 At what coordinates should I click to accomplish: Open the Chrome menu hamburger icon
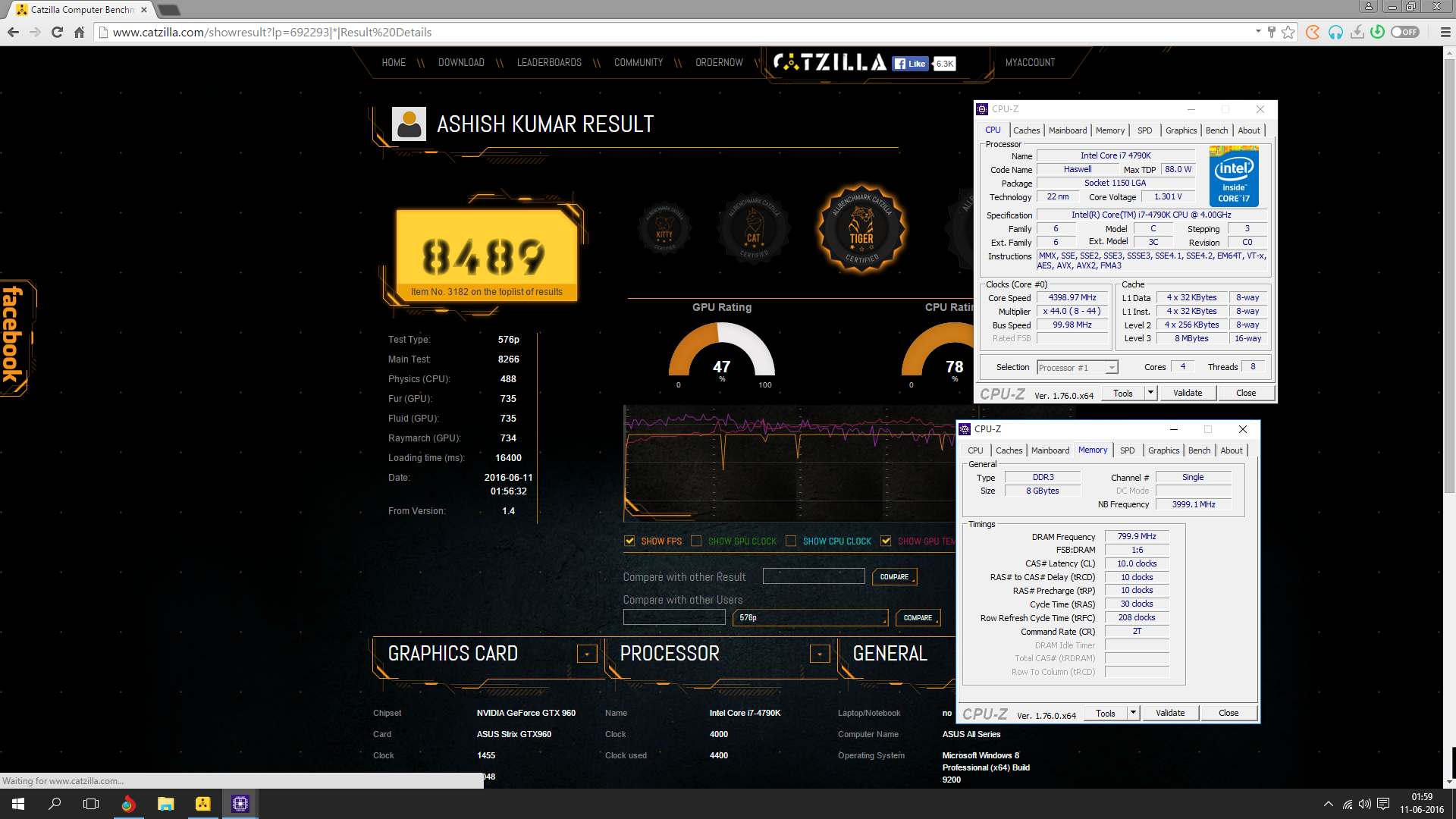tap(1445, 32)
